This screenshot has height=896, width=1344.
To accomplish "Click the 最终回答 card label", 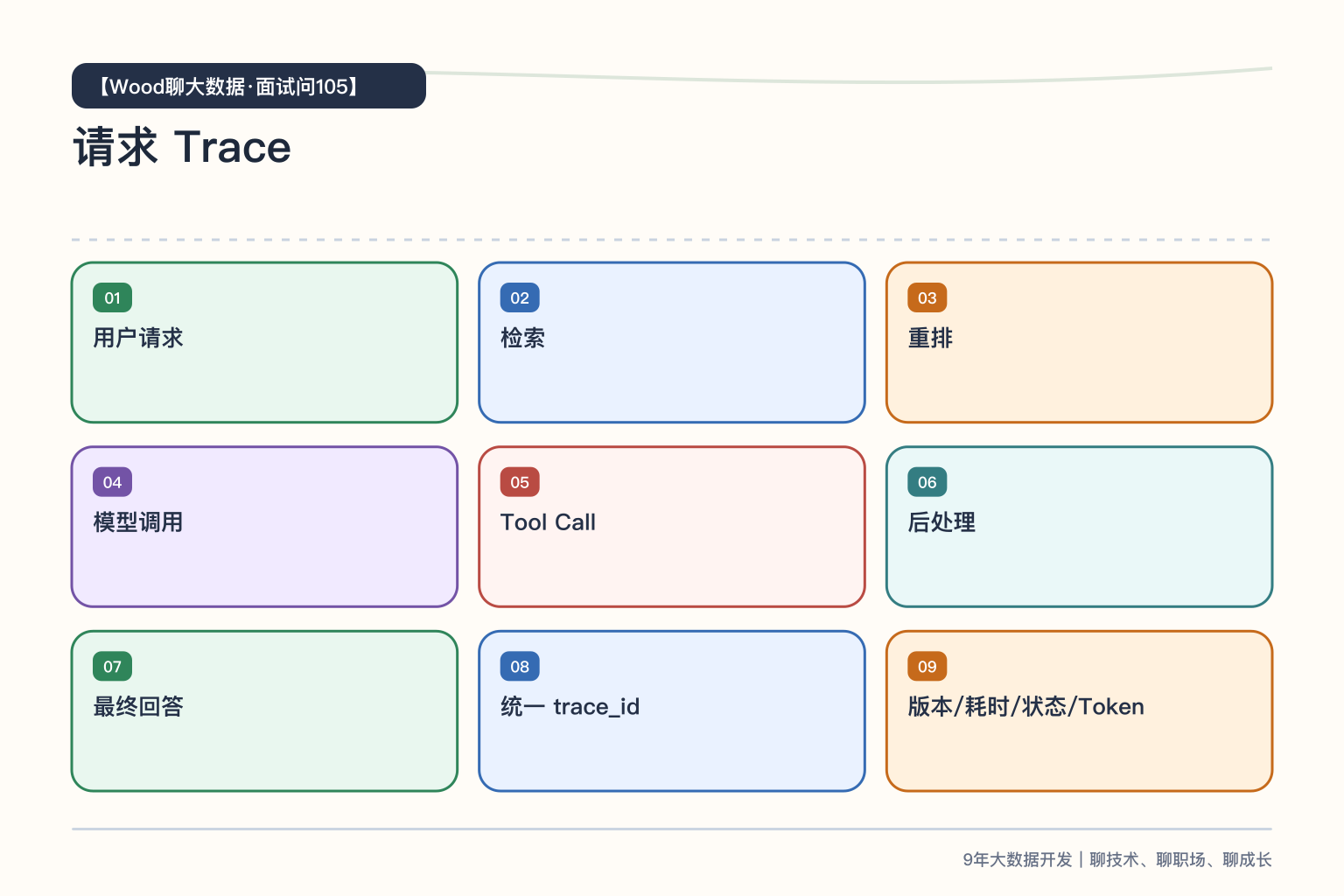I will 138,707.
